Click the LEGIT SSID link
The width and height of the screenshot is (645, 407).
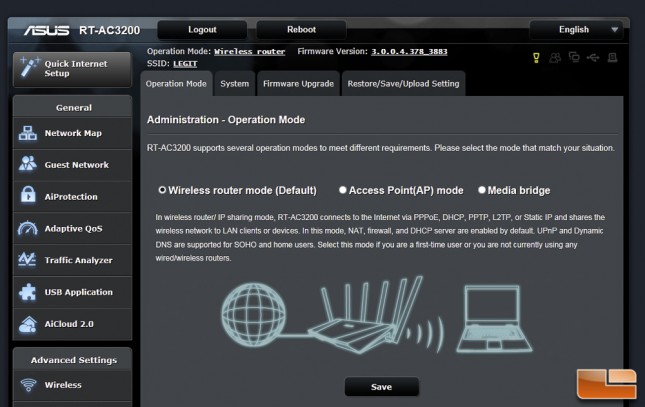click(x=185, y=64)
